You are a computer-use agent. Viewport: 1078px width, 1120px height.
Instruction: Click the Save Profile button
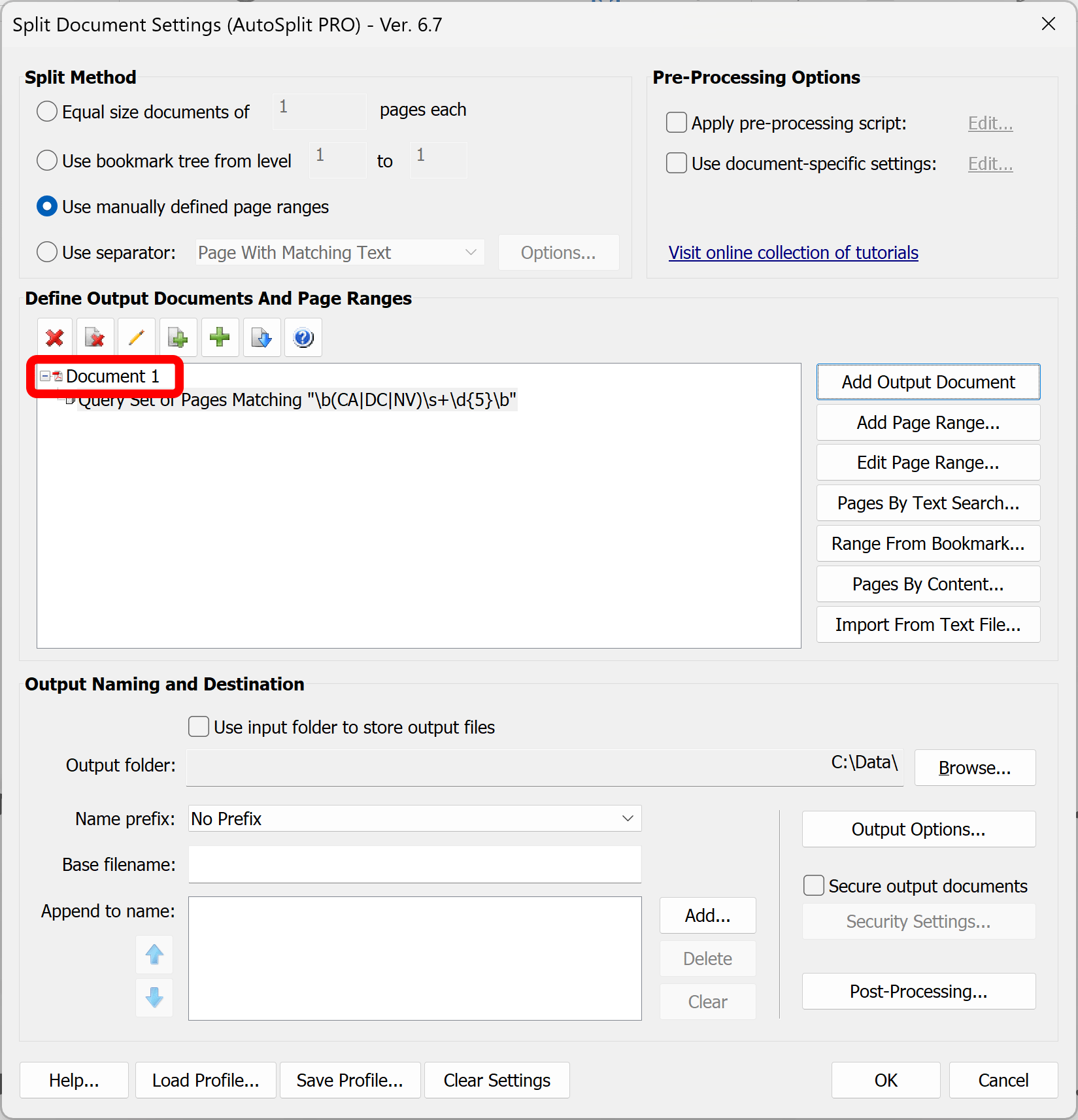click(350, 1081)
